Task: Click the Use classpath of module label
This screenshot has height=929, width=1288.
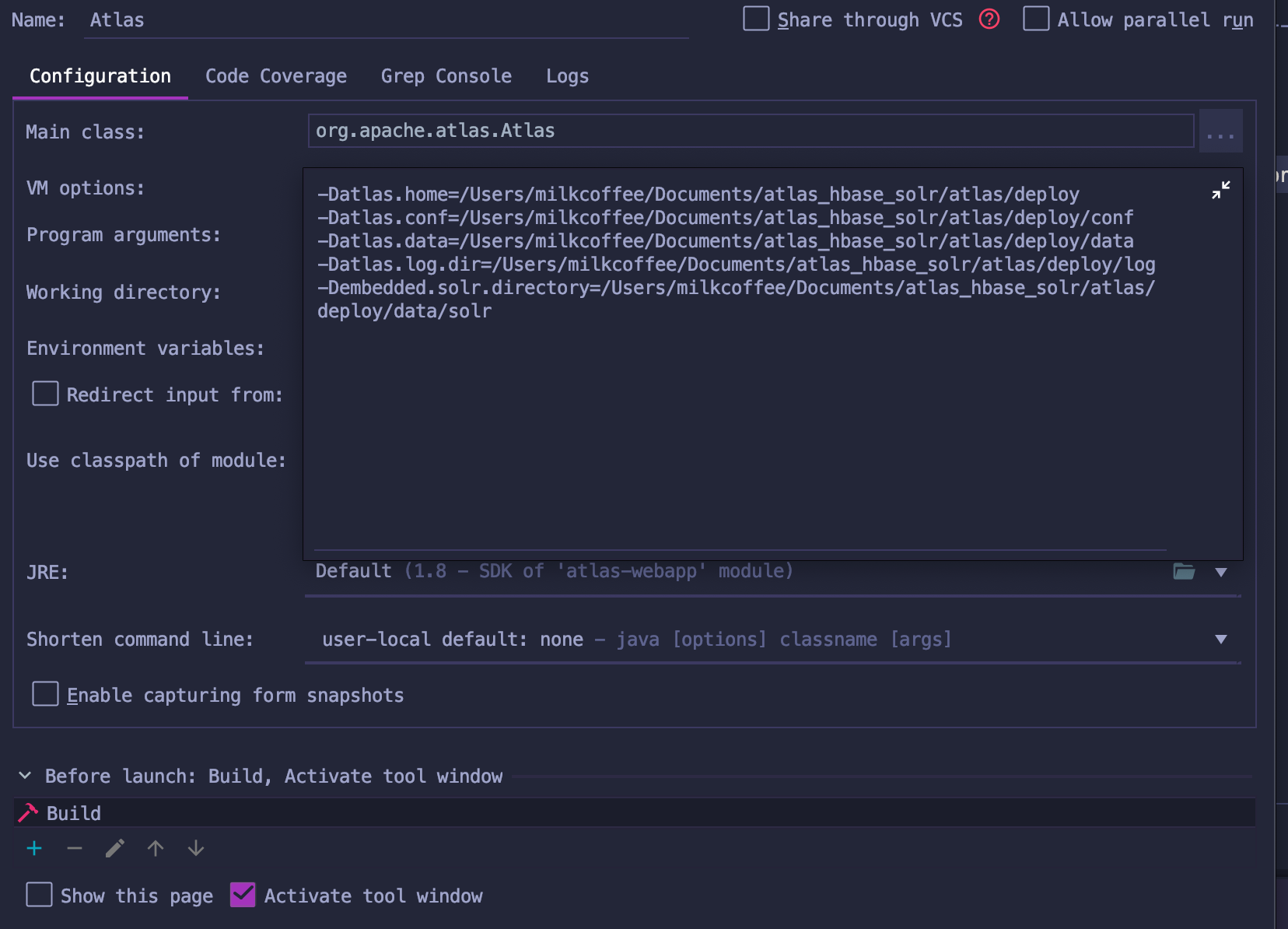Action: pos(156,461)
